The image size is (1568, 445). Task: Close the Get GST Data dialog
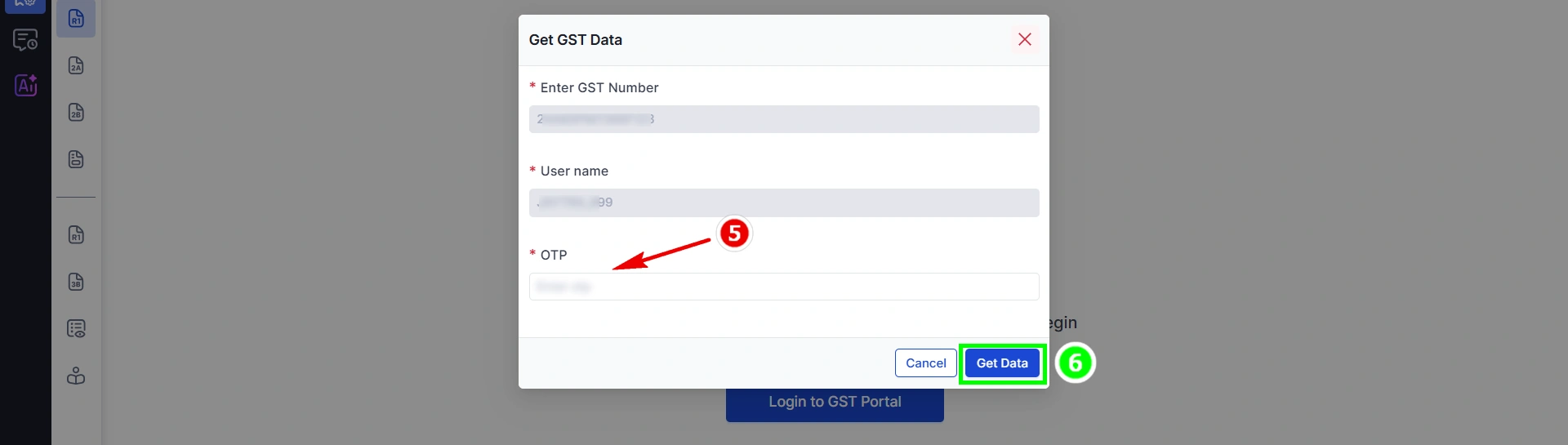1025,39
